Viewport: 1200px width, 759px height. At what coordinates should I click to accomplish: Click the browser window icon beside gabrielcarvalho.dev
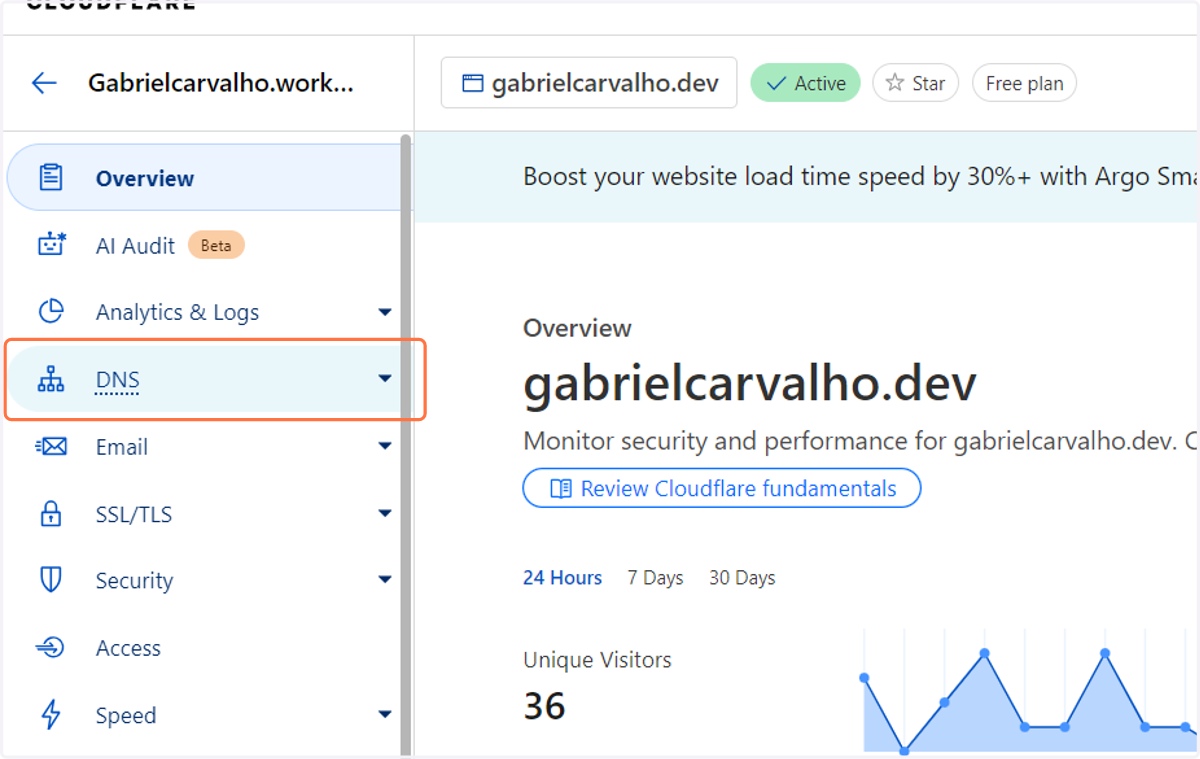coord(472,83)
